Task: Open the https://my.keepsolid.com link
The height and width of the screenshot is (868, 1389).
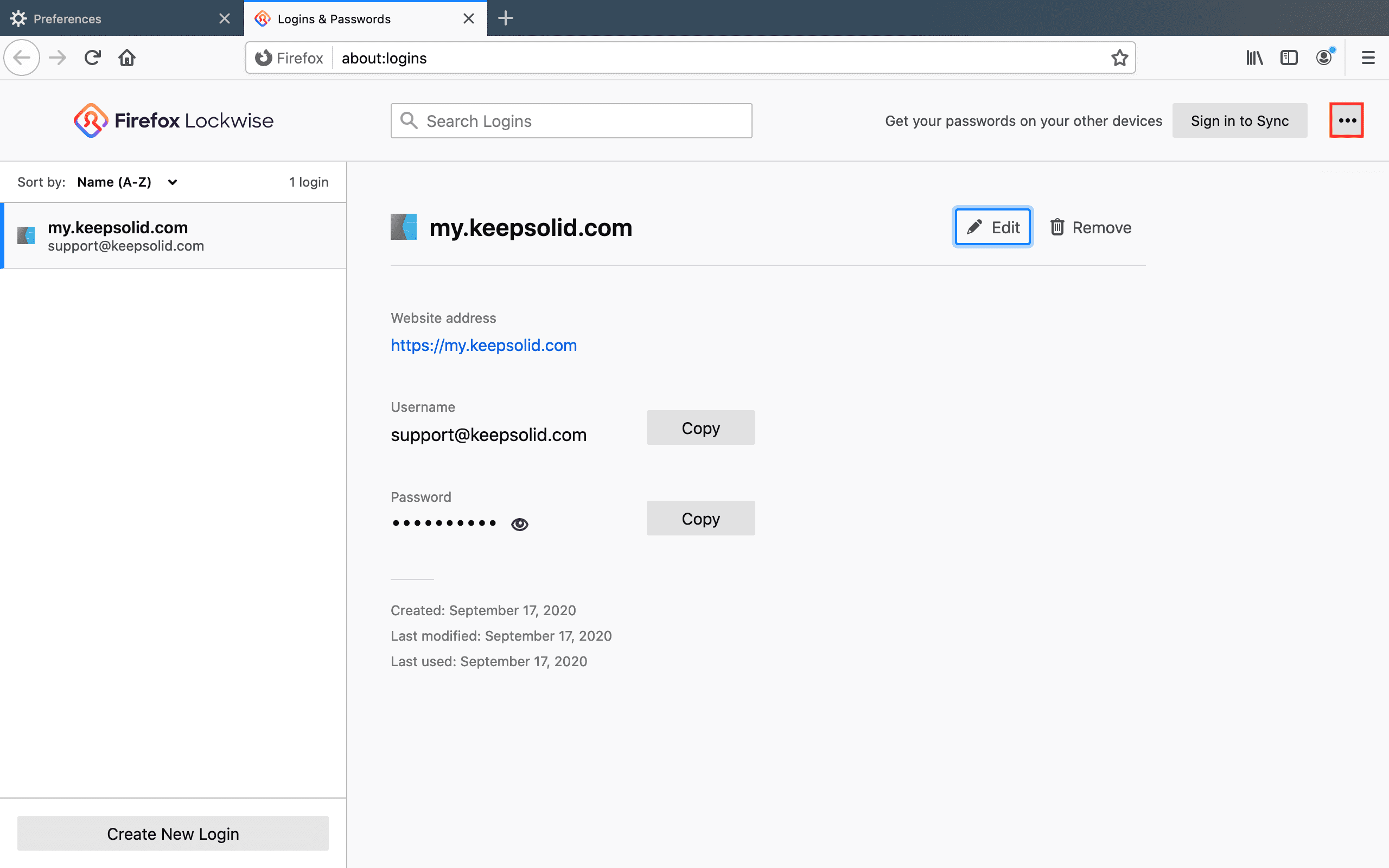Action: [x=483, y=345]
